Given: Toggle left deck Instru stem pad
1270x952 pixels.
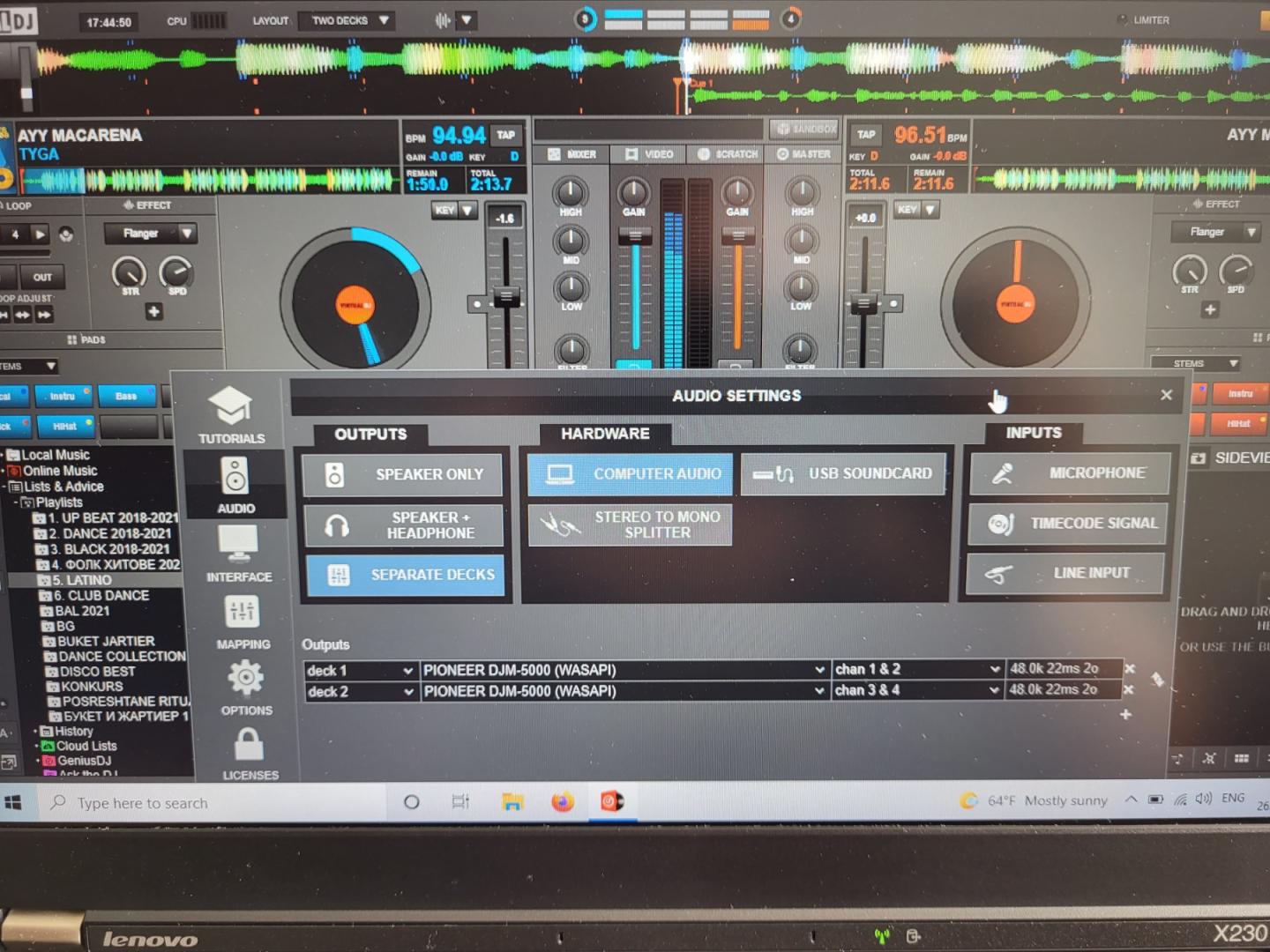Looking at the screenshot, I should pyautogui.click(x=63, y=397).
